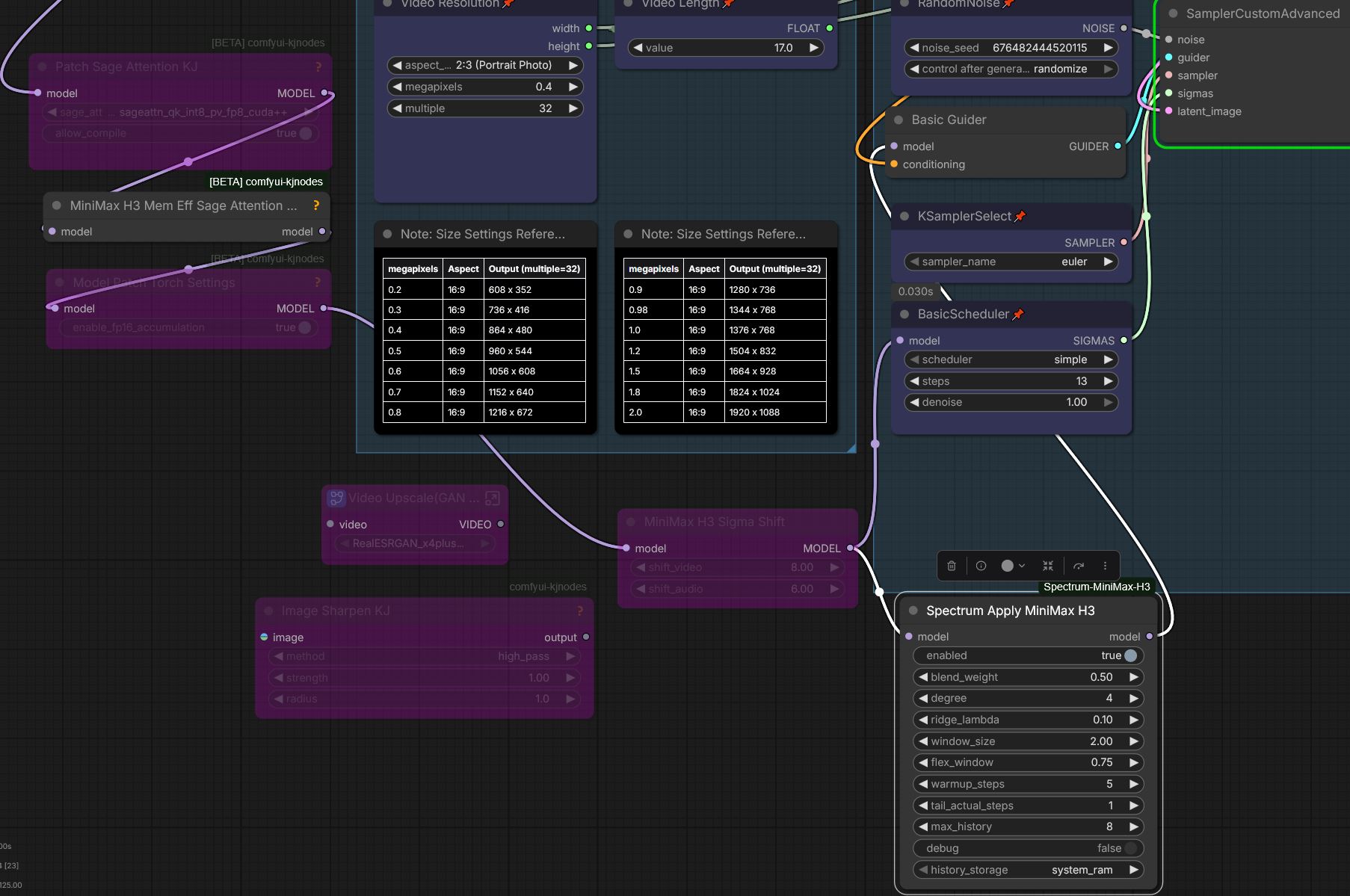Unpin the BasicScheduler node

pyautogui.click(x=1018, y=315)
